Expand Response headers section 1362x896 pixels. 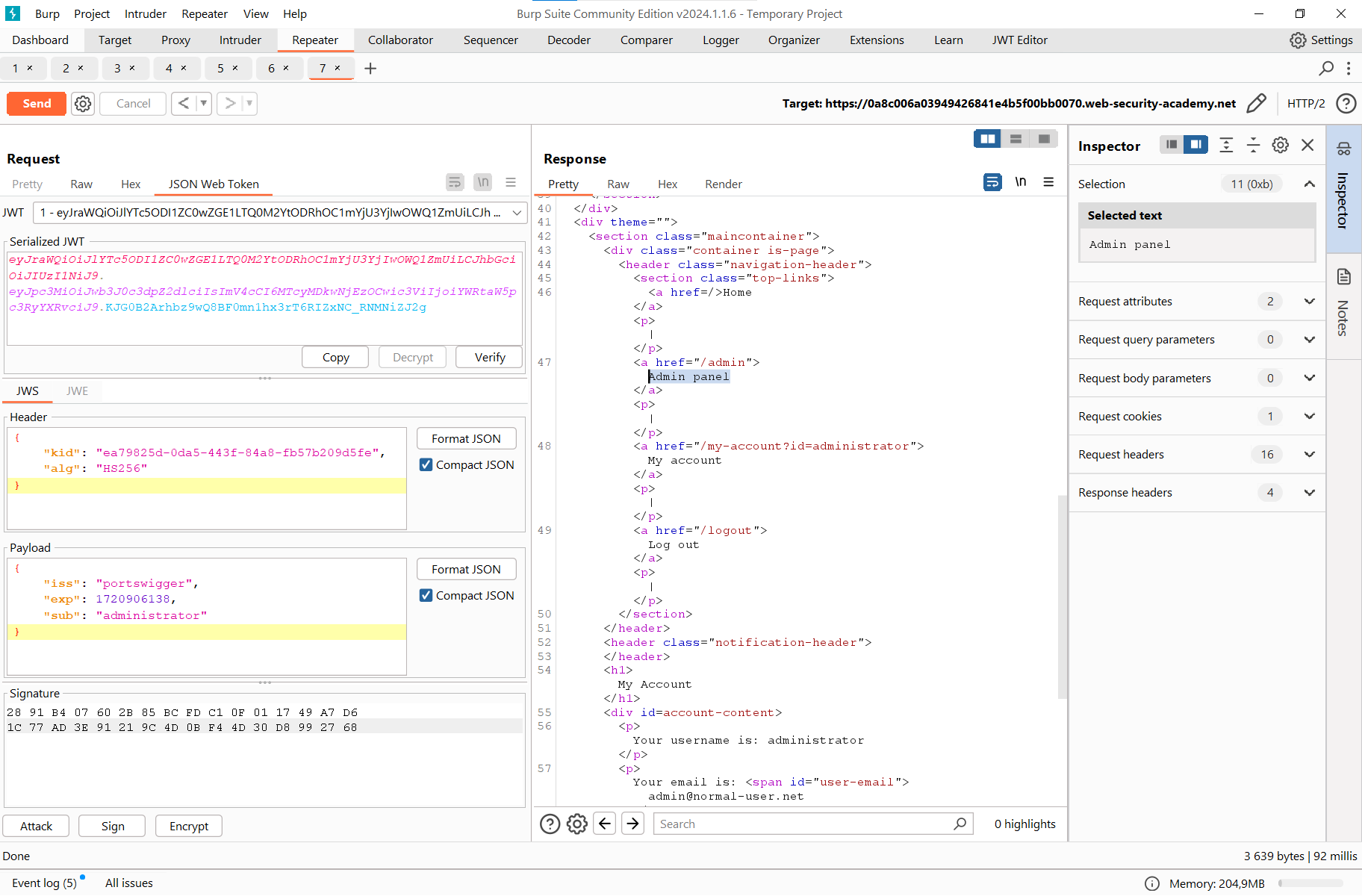pos(1309,492)
